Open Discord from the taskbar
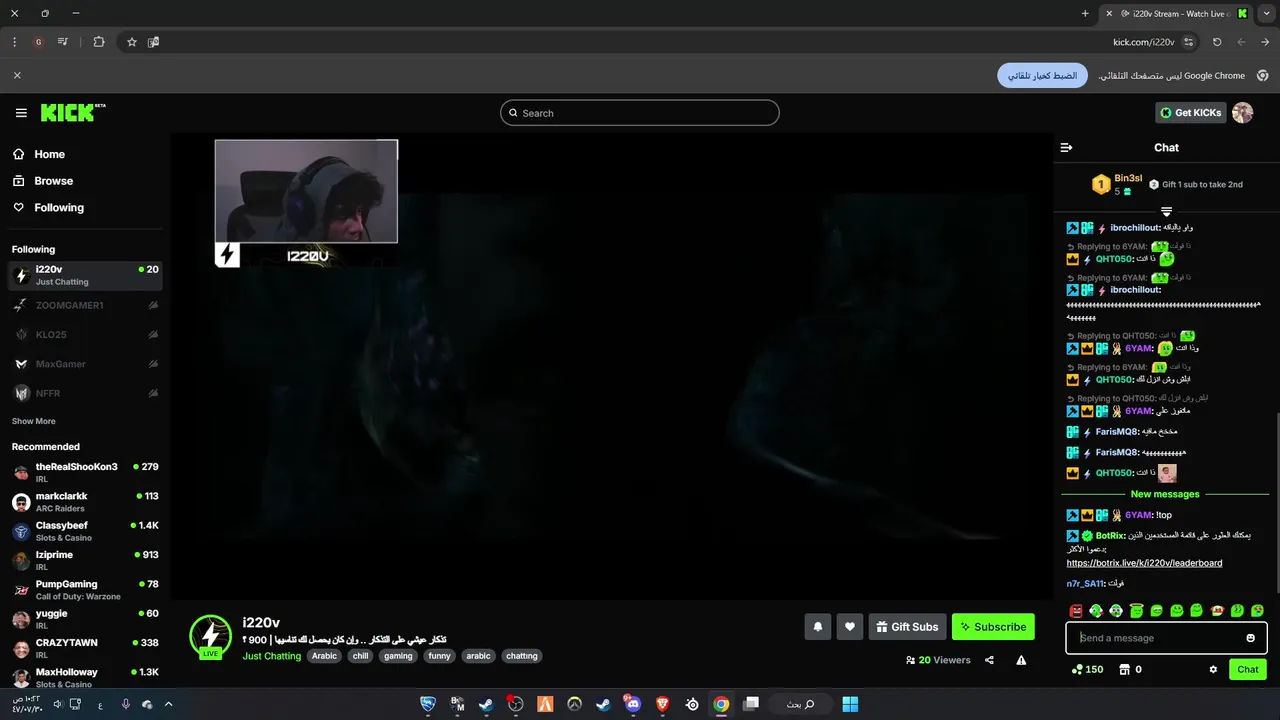The width and height of the screenshot is (1280, 720). [x=632, y=704]
